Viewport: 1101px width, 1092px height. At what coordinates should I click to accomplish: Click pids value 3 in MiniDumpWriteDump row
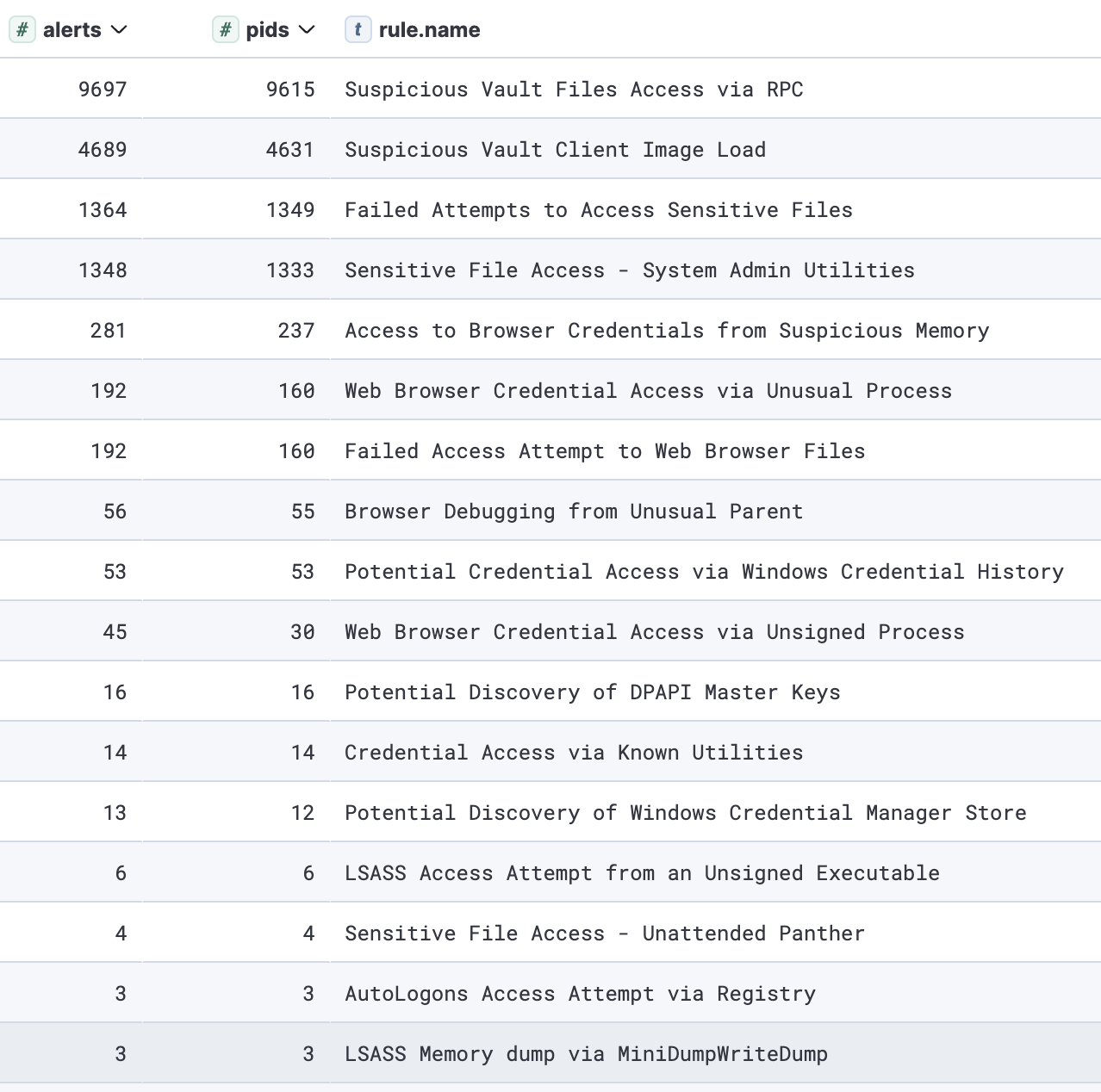[x=308, y=1054]
